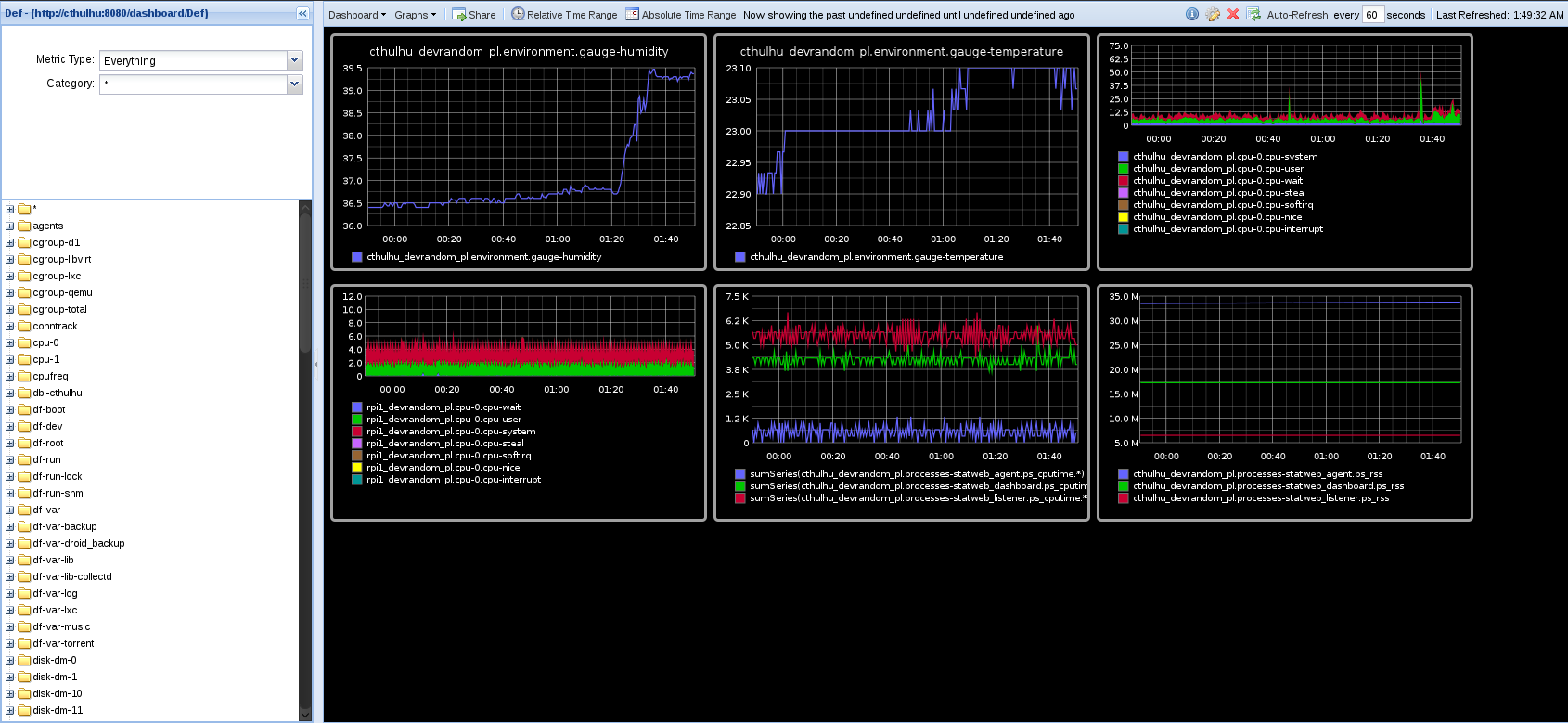Expand the cpu-0 tree node
1568x723 pixels.
click(10, 342)
